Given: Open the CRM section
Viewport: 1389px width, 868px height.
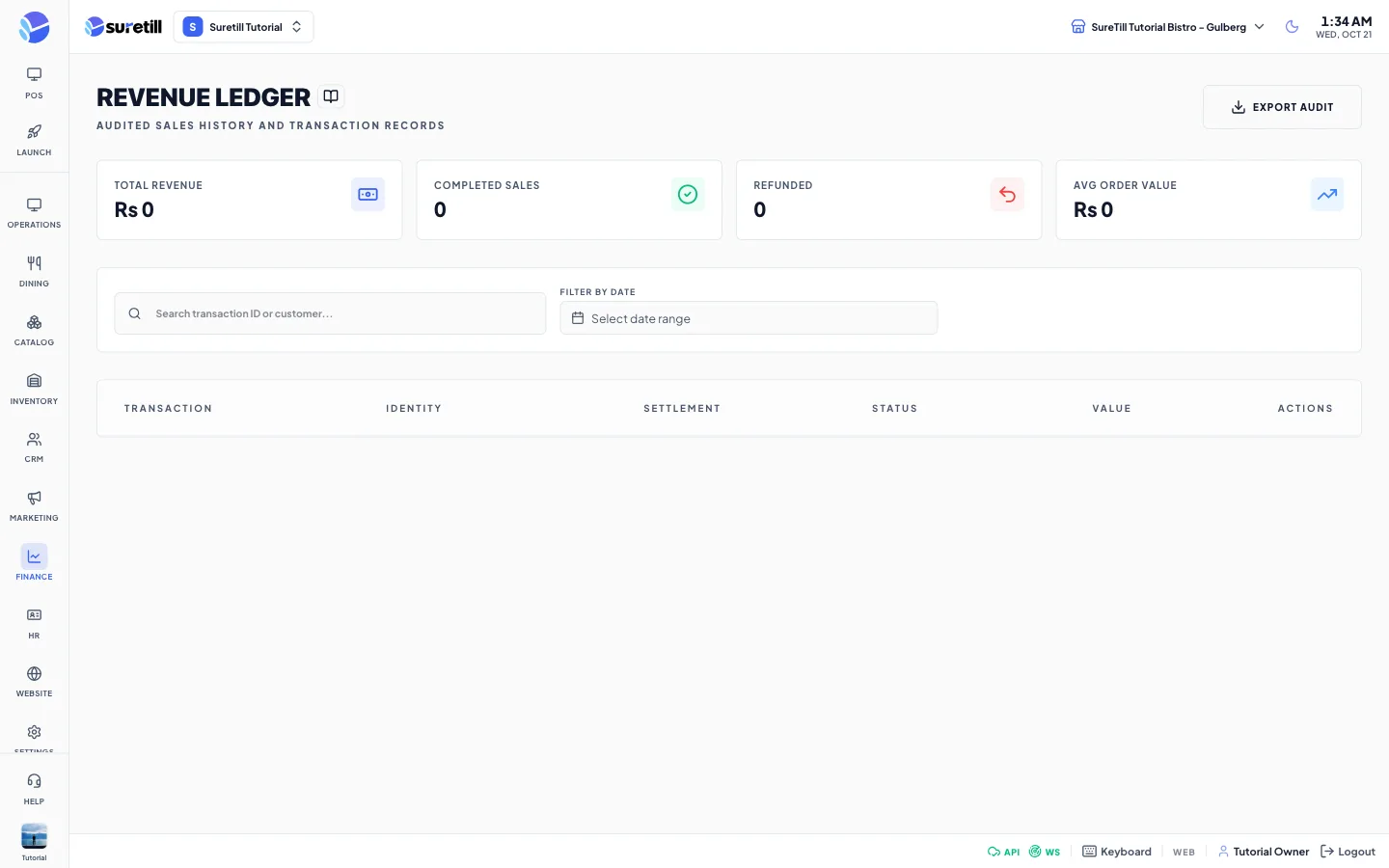Looking at the screenshot, I should coord(34,448).
